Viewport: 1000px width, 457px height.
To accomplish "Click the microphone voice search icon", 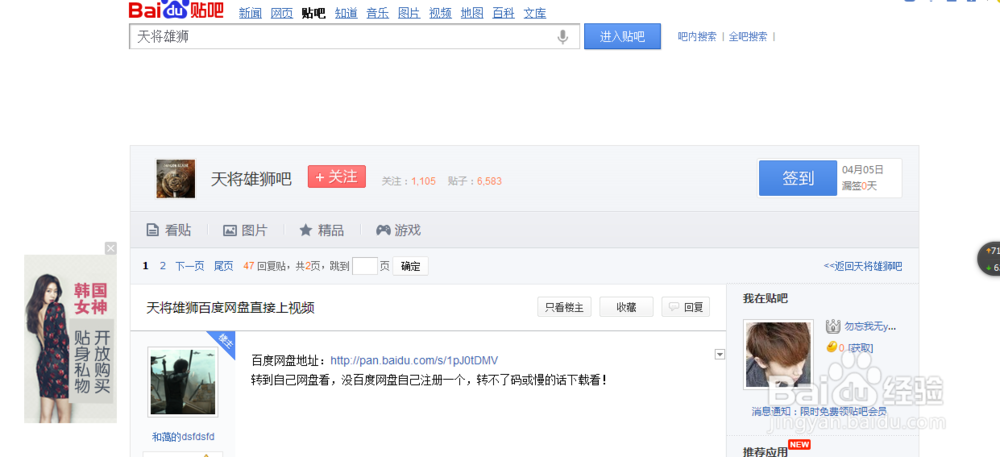I will 562,37.
